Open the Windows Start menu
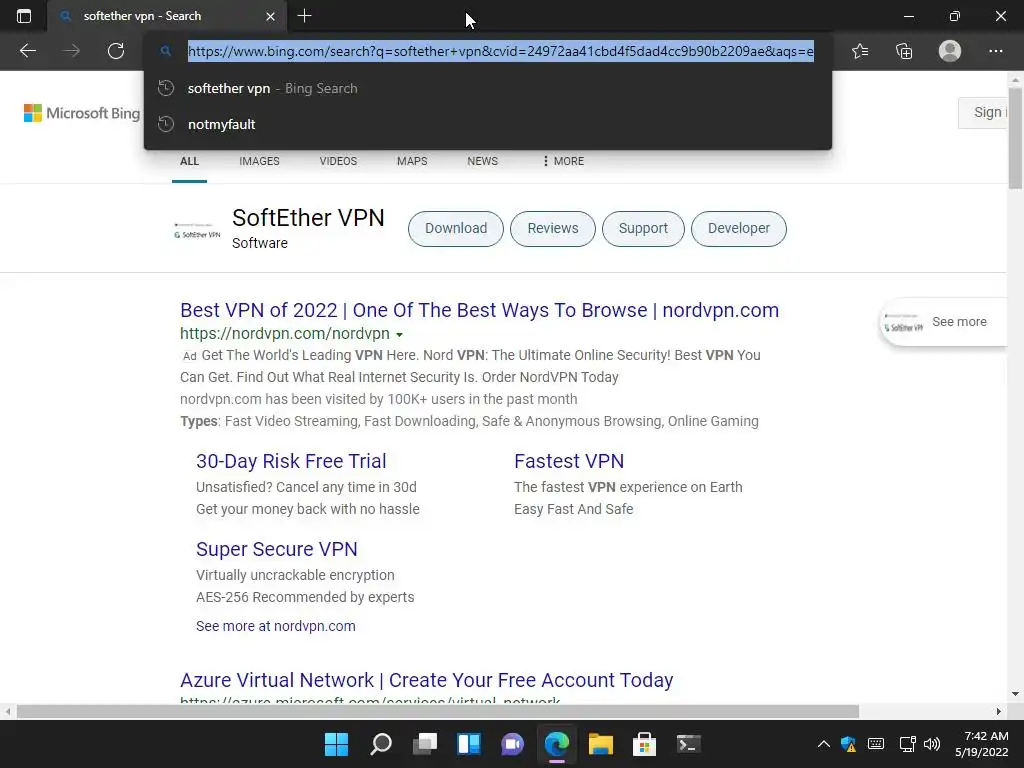Viewport: 1024px width, 768px height. (x=336, y=744)
